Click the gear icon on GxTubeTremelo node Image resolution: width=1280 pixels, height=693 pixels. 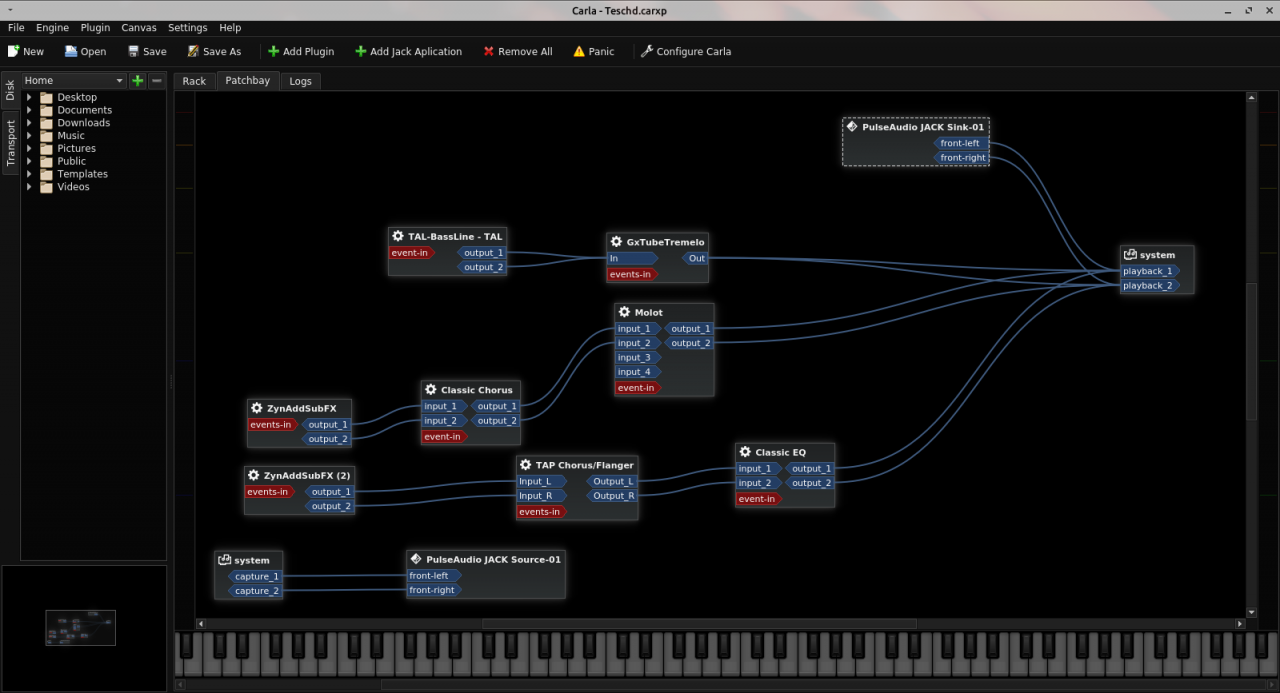click(617, 242)
